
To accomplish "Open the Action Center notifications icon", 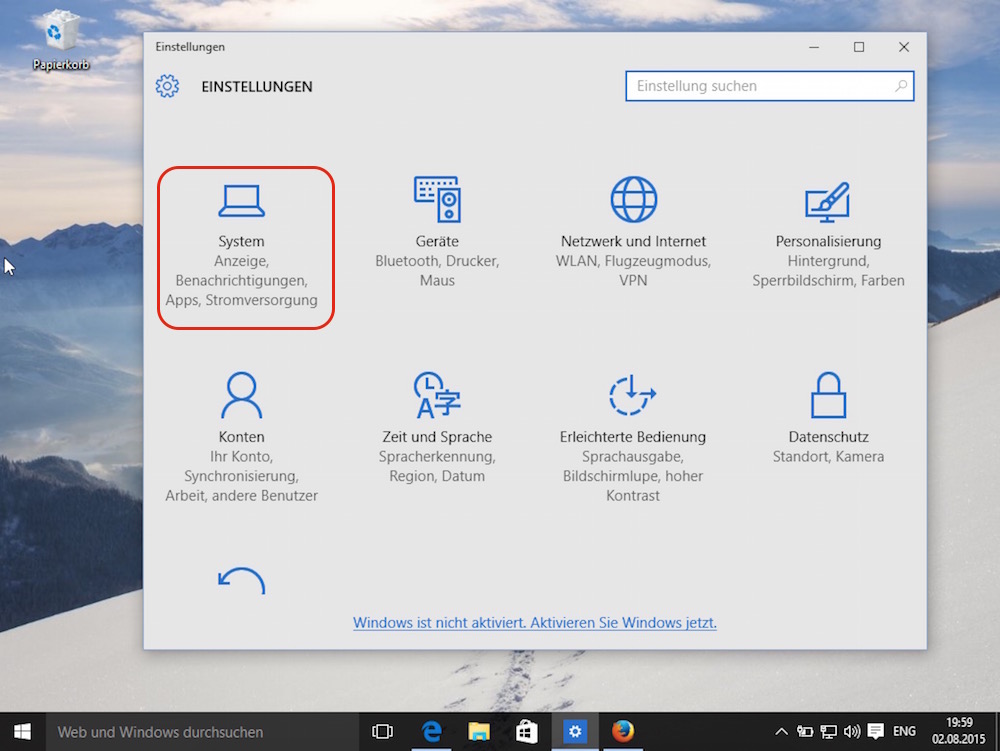I will [876, 732].
